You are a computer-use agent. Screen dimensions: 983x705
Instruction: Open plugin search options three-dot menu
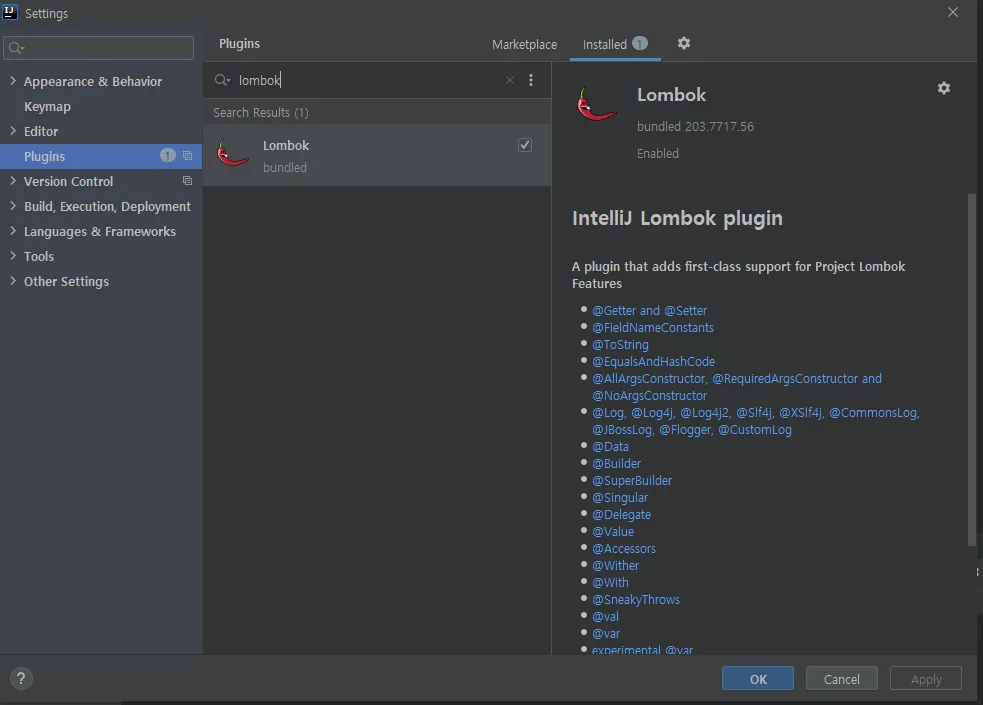tap(531, 80)
